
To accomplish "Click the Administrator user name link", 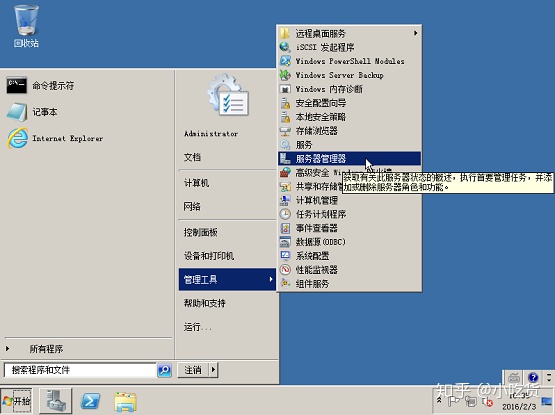I will click(x=211, y=133).
